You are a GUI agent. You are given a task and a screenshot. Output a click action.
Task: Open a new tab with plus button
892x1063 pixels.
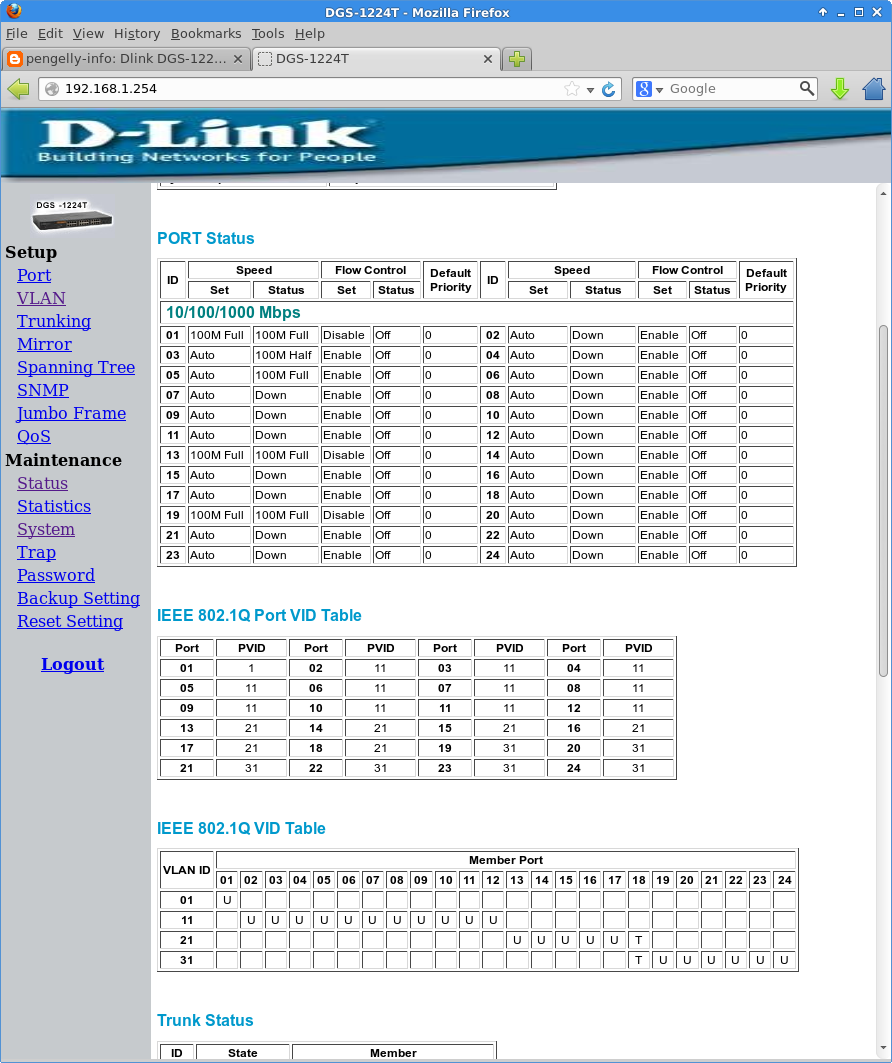point(517,59)
